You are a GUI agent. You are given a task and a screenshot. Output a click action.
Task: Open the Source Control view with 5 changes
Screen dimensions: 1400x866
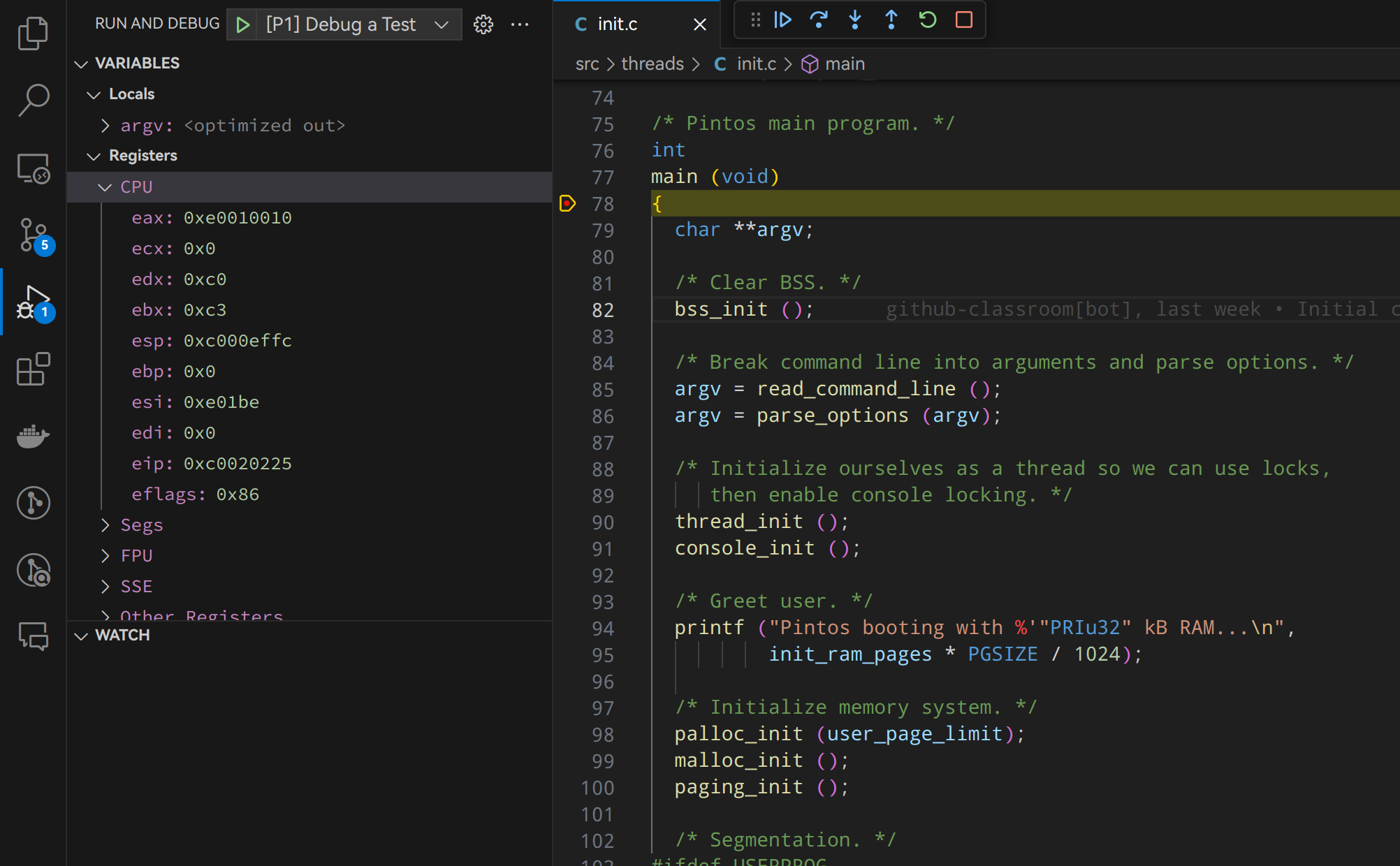[33, 235]
